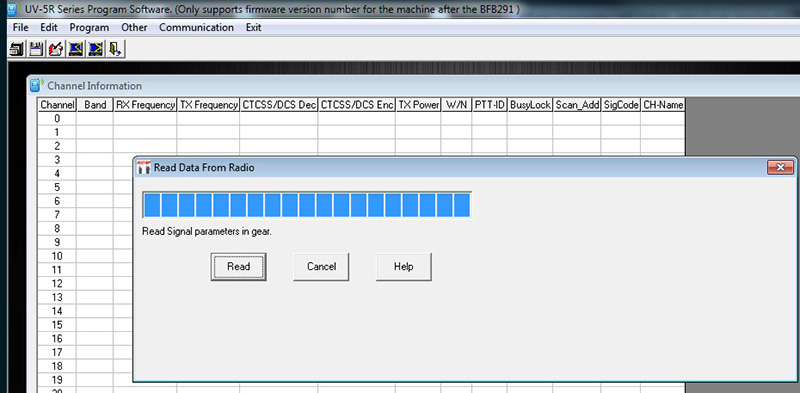The height and width of the screenshot is (393, 800).
Task: Click the Write to radio toolbar icon
Action: tap(95, 50)
